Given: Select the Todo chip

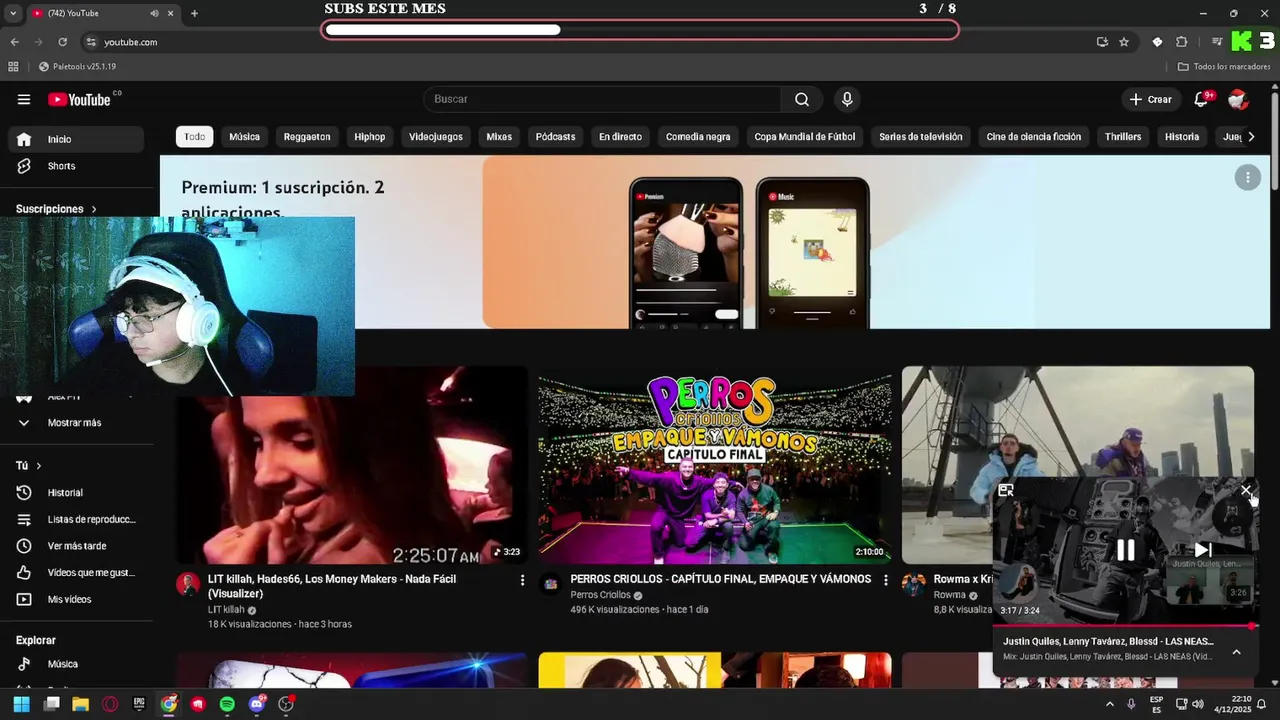Looking at the screenshot, I should click(x=194, y=137).
